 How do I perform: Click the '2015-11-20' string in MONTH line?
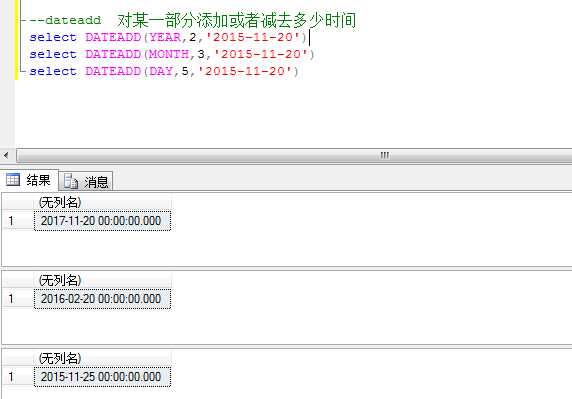(261, 54)
